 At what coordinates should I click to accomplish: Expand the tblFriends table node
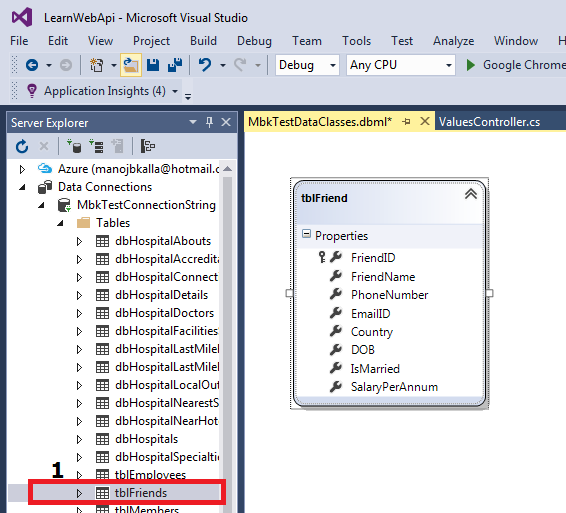coord(79,493)
